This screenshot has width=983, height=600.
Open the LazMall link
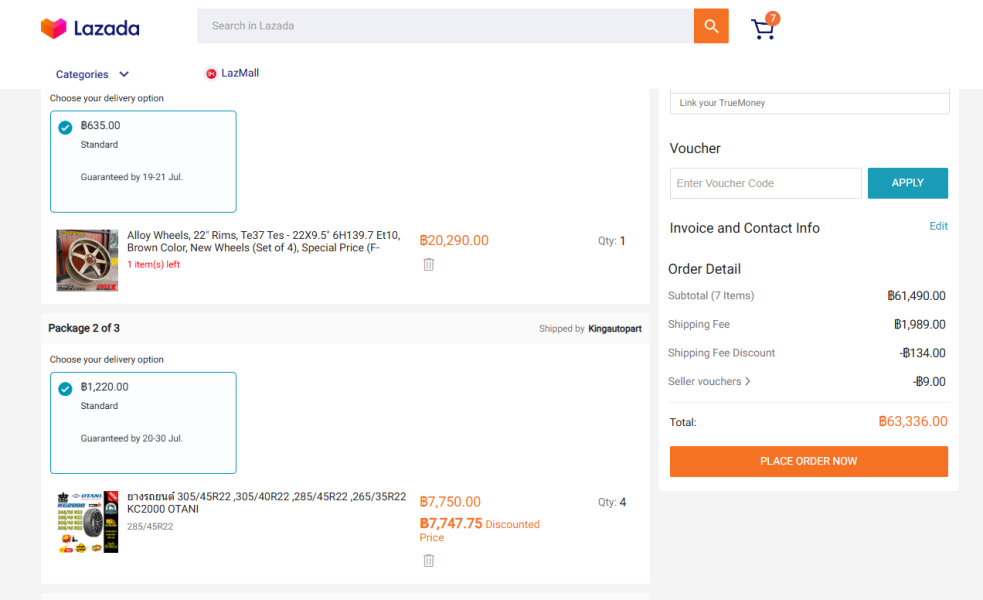tap(240, 73)
